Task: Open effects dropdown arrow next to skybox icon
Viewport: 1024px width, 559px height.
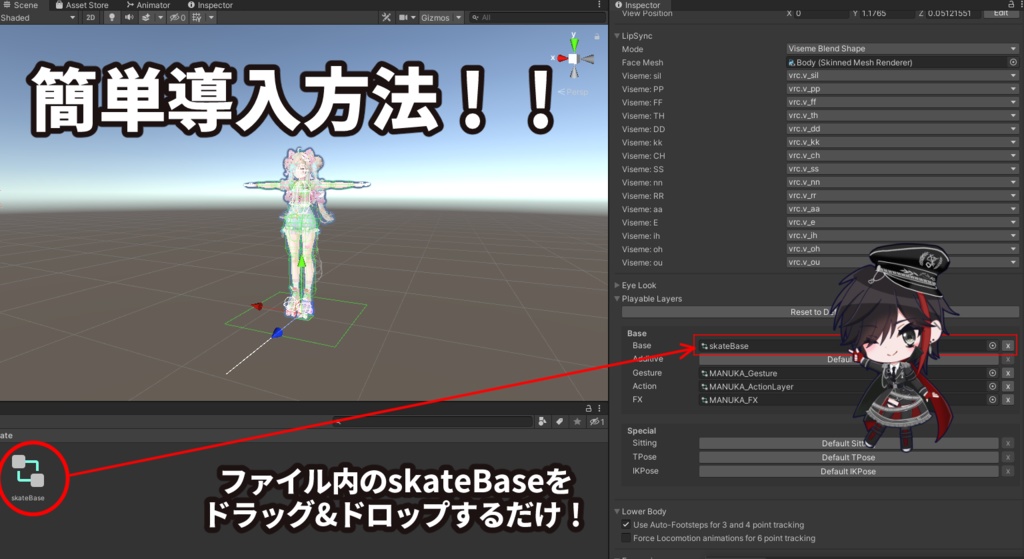Action: [160, 18]
